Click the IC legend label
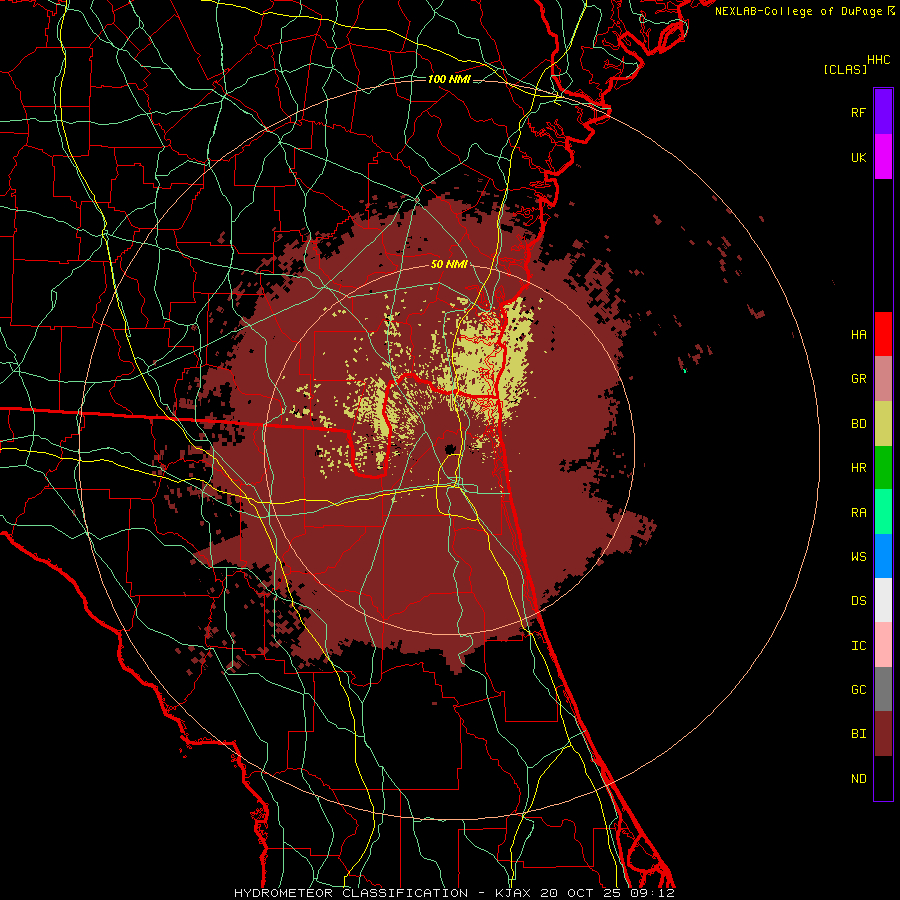The image size is (900, 900). point(859,646)
